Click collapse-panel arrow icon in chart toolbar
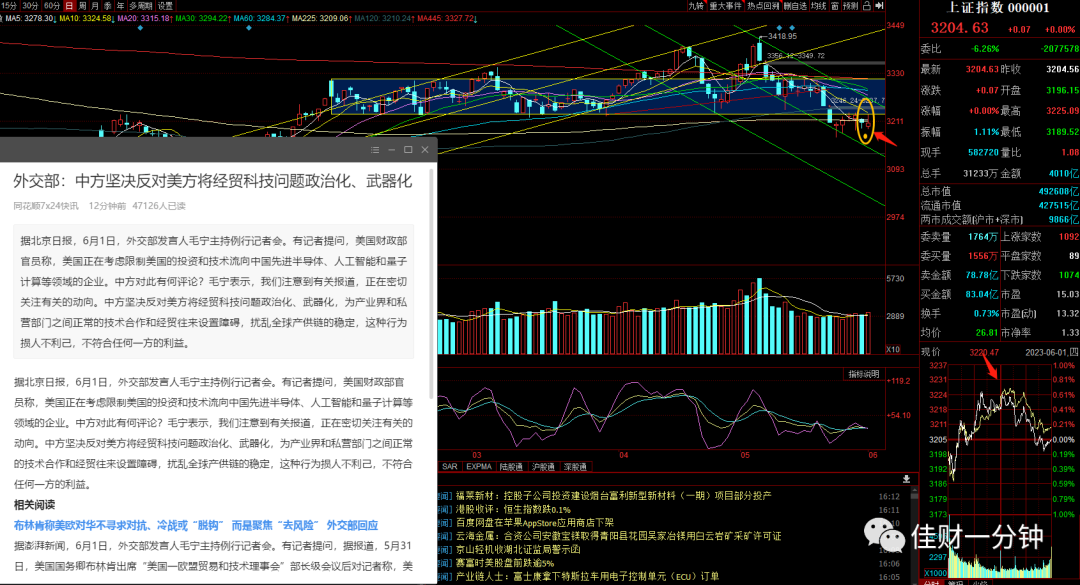This screenshot has width=1080, height=585. [x=879, y=6]
